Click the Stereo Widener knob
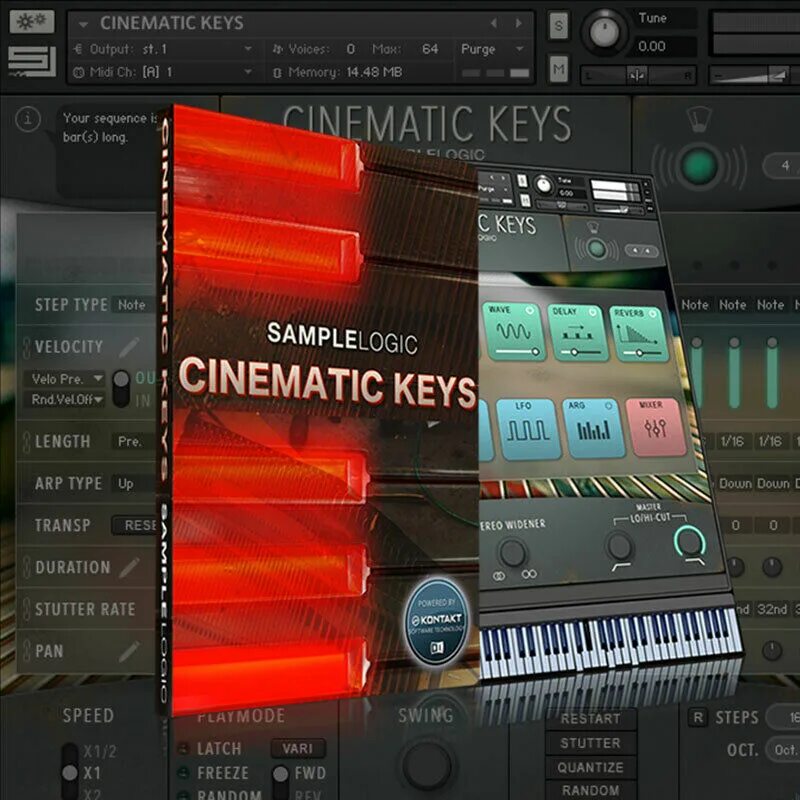Image resolution: width=800 pixels, height=800 pixels. tap(512, 553)
